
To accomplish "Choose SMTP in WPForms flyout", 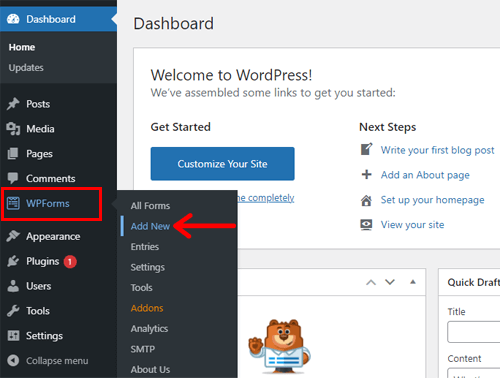I will pos(143,349).
